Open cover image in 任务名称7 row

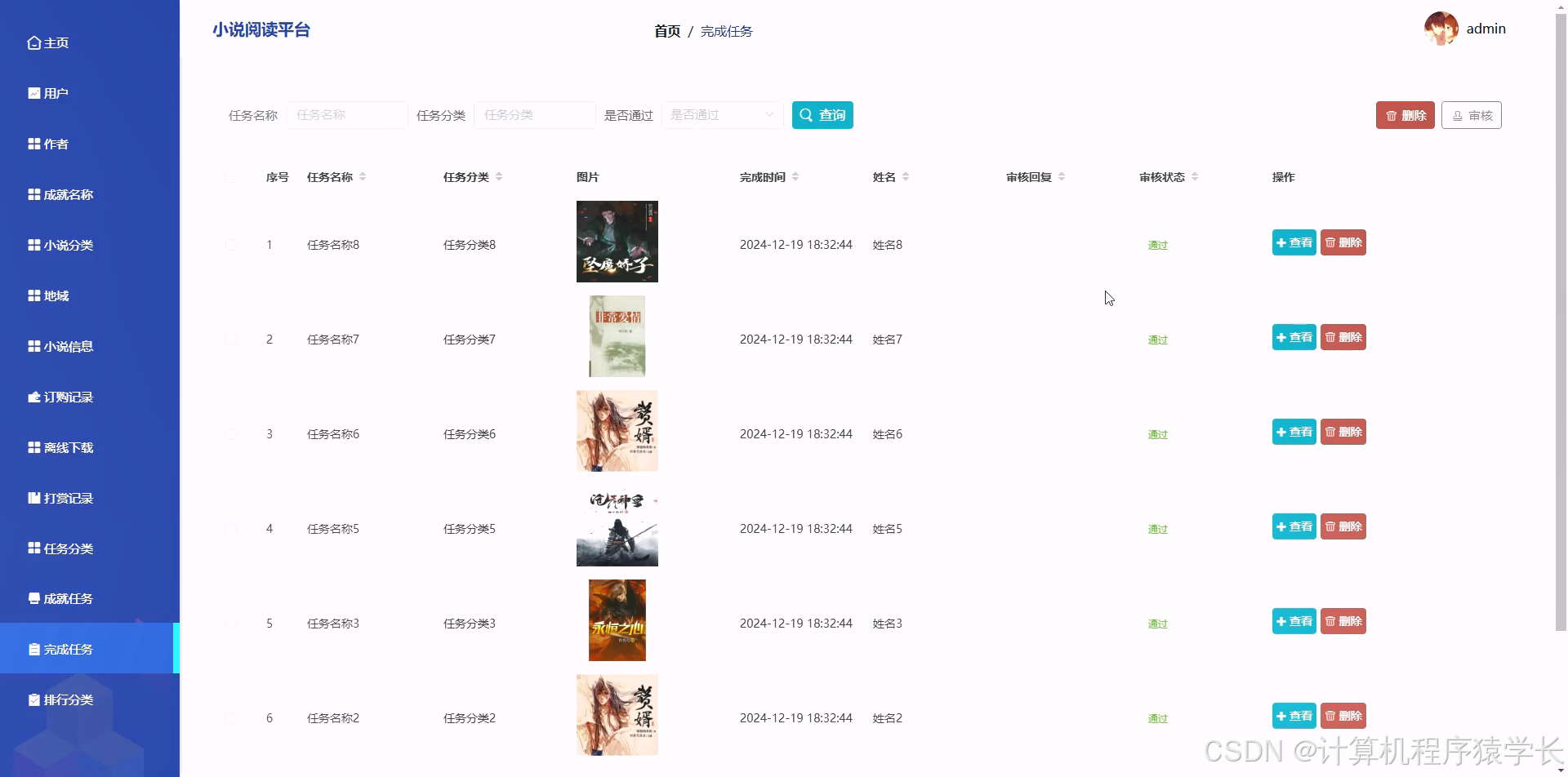[617, 336]
